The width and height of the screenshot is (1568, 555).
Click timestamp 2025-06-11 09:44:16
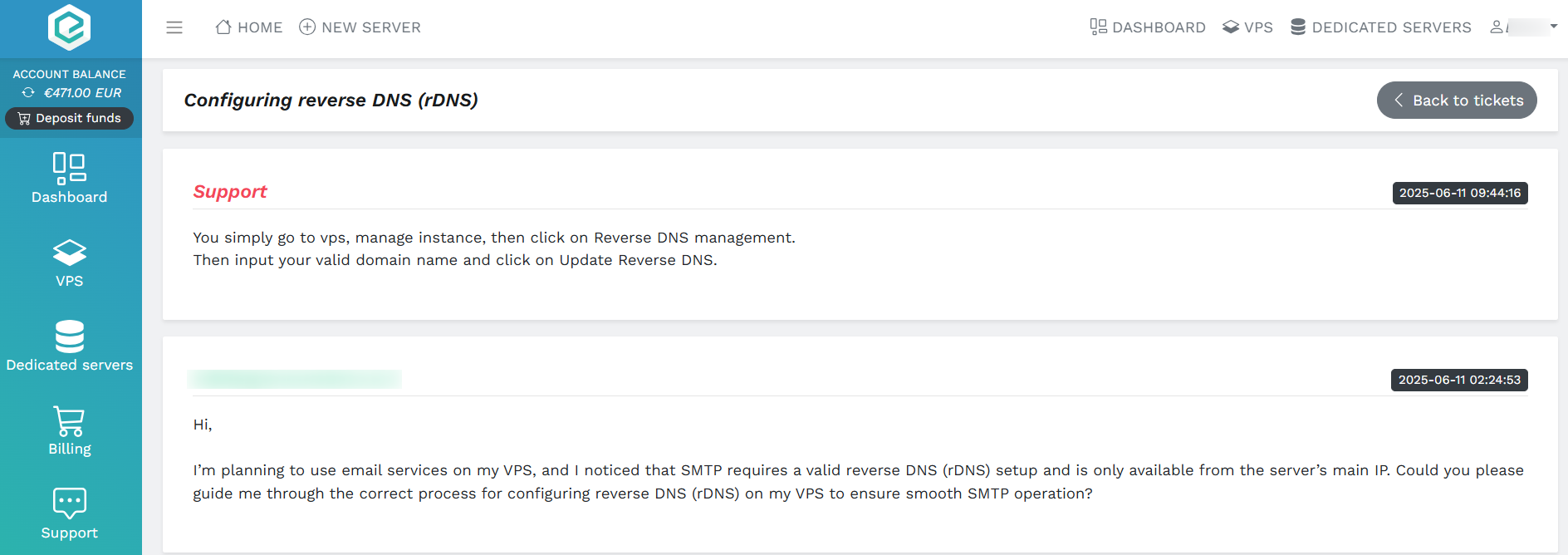[1460, 193]
